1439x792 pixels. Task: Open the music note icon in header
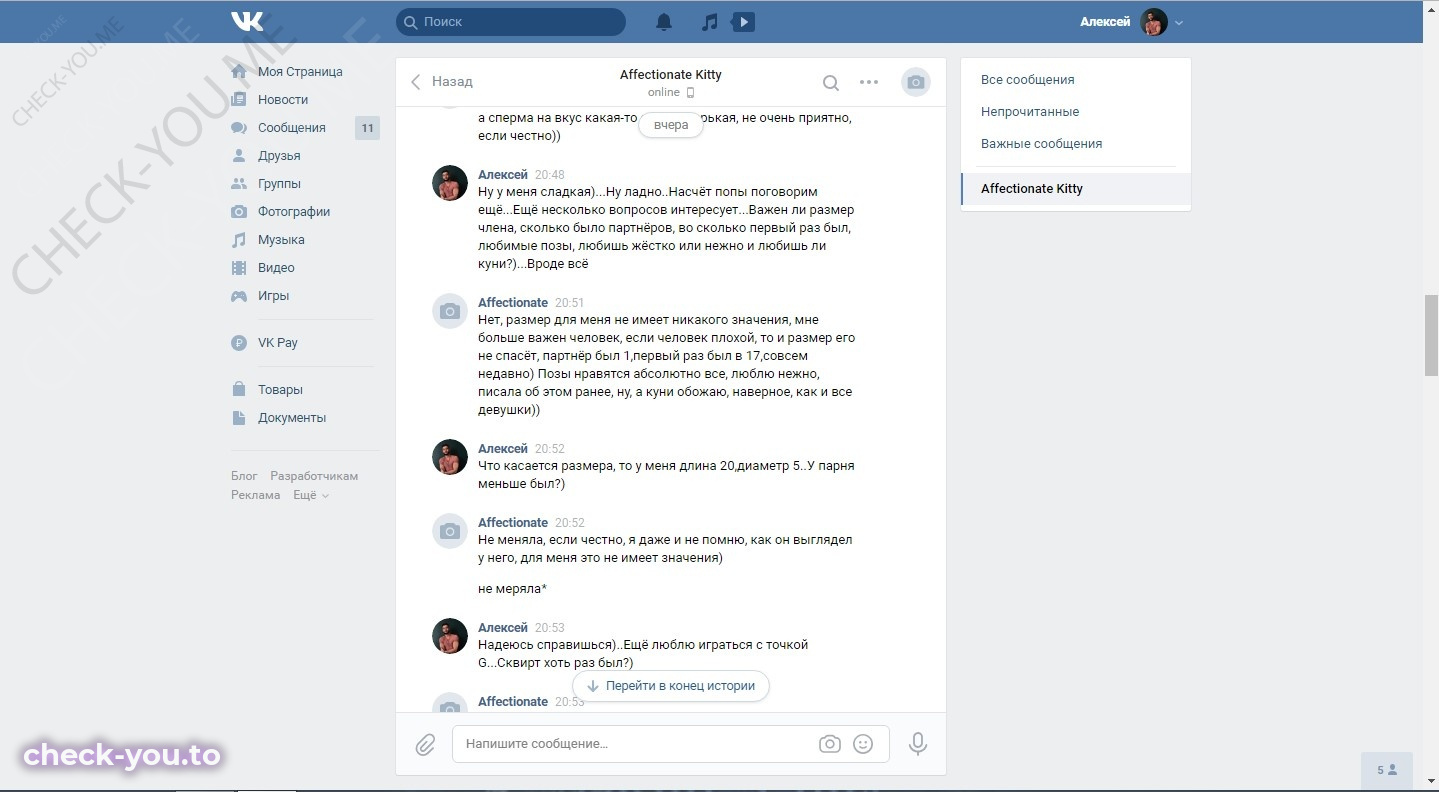709,21
